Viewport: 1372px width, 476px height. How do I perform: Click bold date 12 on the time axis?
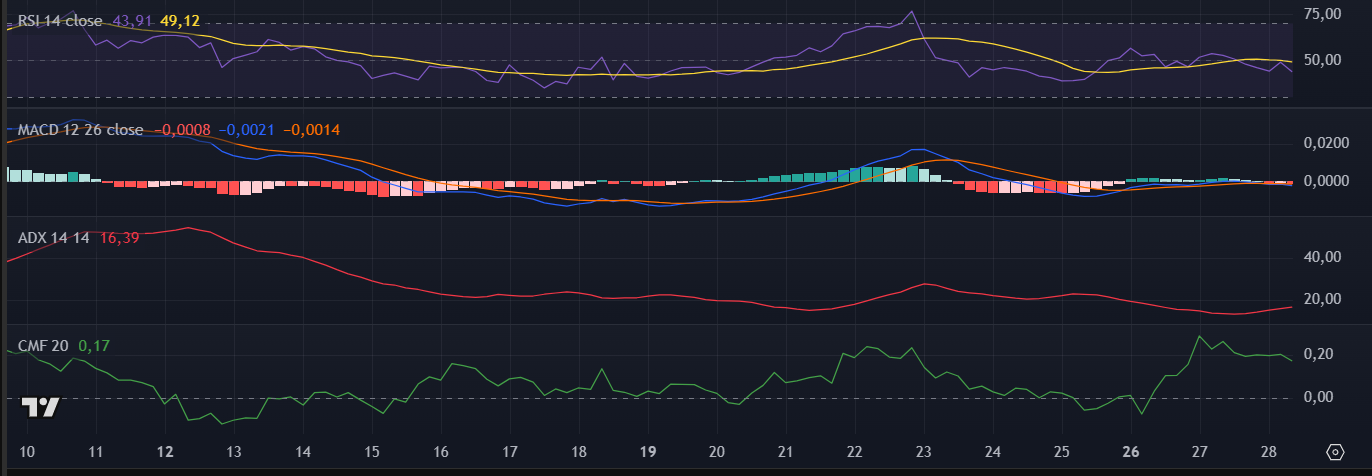tap(165, 451)
